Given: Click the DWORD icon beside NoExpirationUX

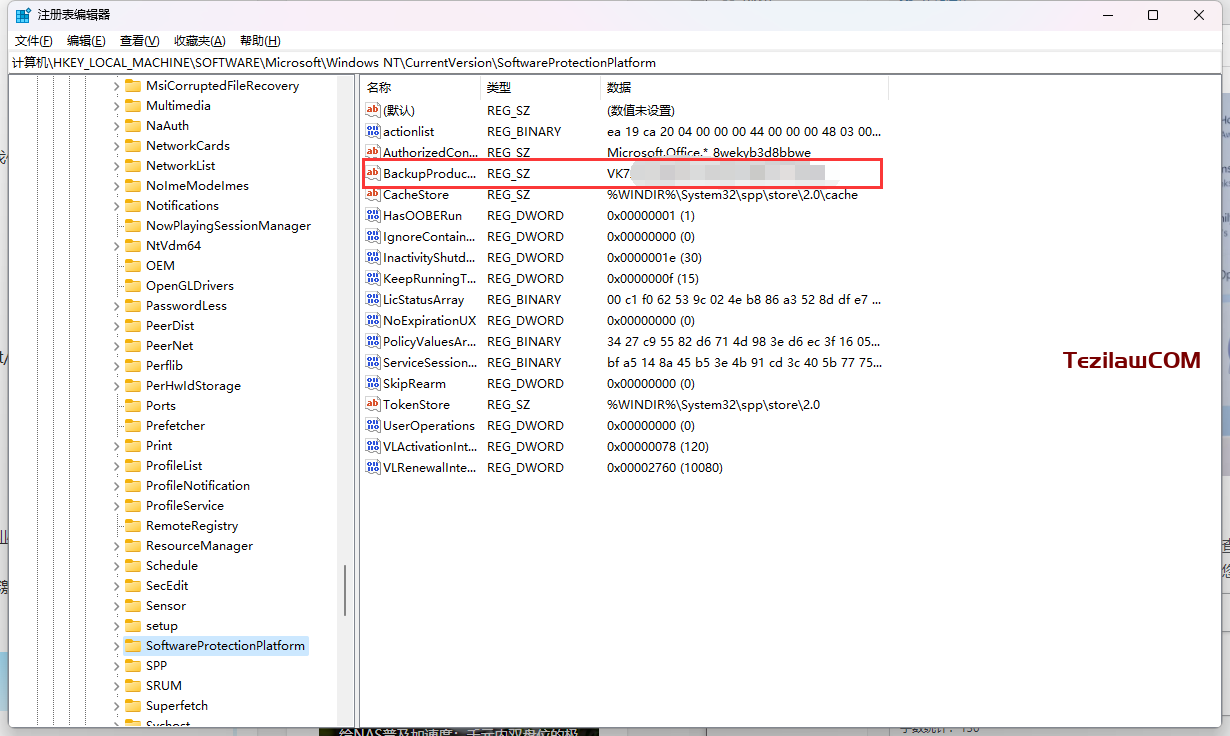Looking at the screenshot, I should (x=373, y=320).
